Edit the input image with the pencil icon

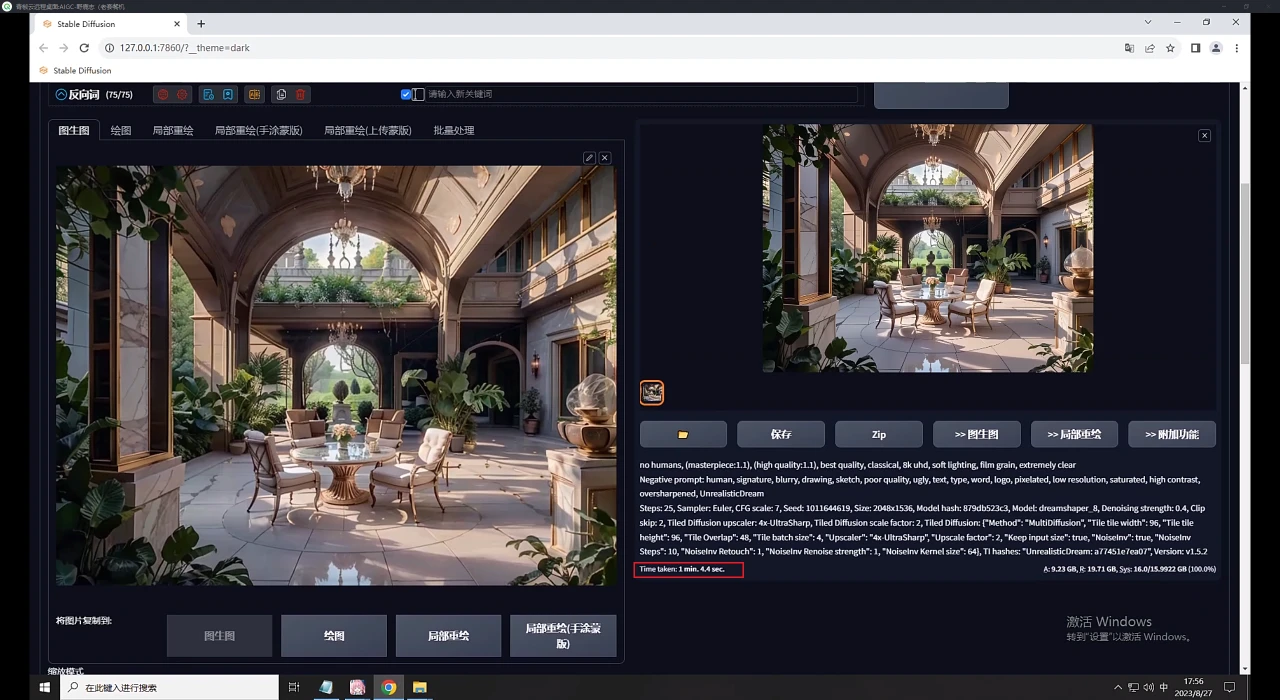[x=589, y=158]
